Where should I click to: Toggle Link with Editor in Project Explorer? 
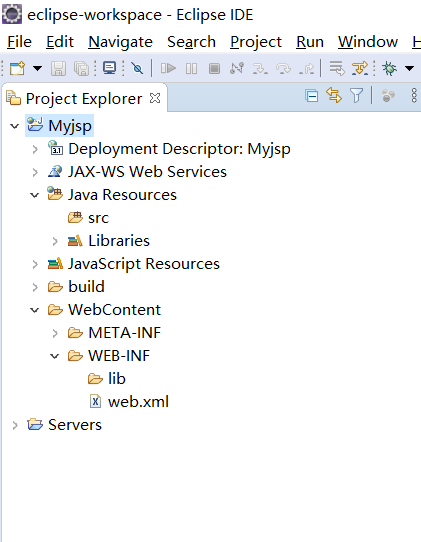[334, 95]
